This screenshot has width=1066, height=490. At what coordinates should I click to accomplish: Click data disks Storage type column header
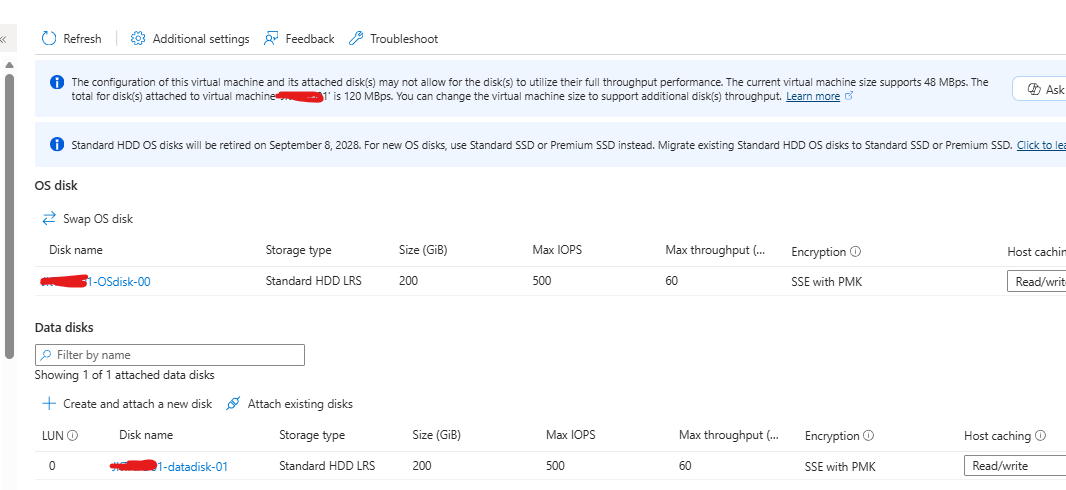coord(312,435)
